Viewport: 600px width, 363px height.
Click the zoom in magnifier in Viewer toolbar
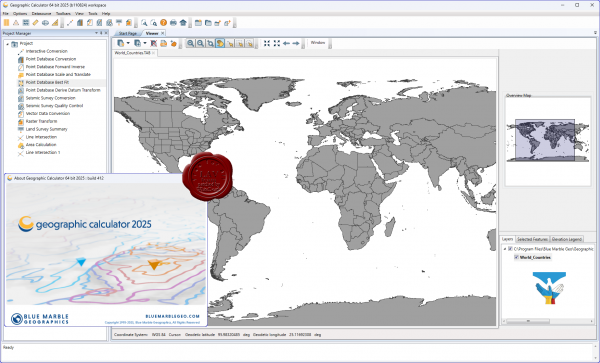coord(190,43)
